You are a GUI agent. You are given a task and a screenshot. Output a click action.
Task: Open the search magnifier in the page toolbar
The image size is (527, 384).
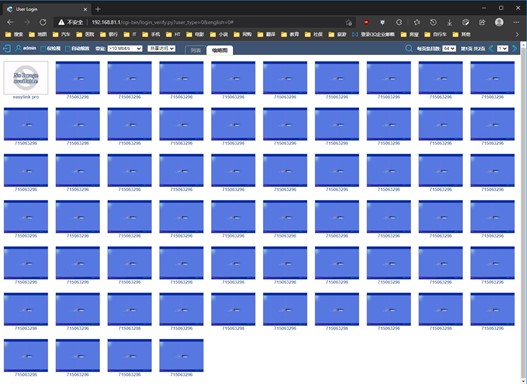coord(409,49)
